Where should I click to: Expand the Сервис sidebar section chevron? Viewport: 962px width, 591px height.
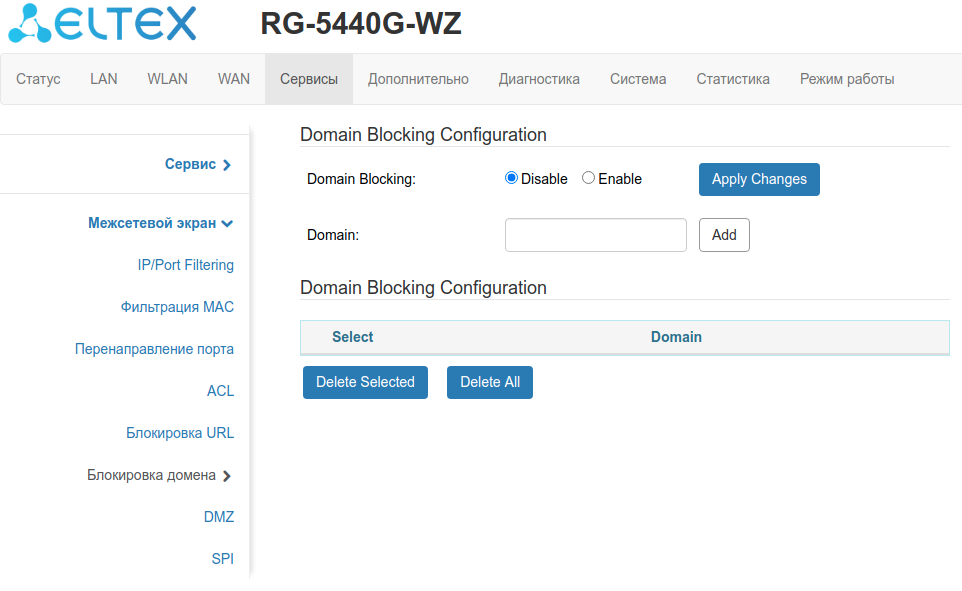pos(227,165)
